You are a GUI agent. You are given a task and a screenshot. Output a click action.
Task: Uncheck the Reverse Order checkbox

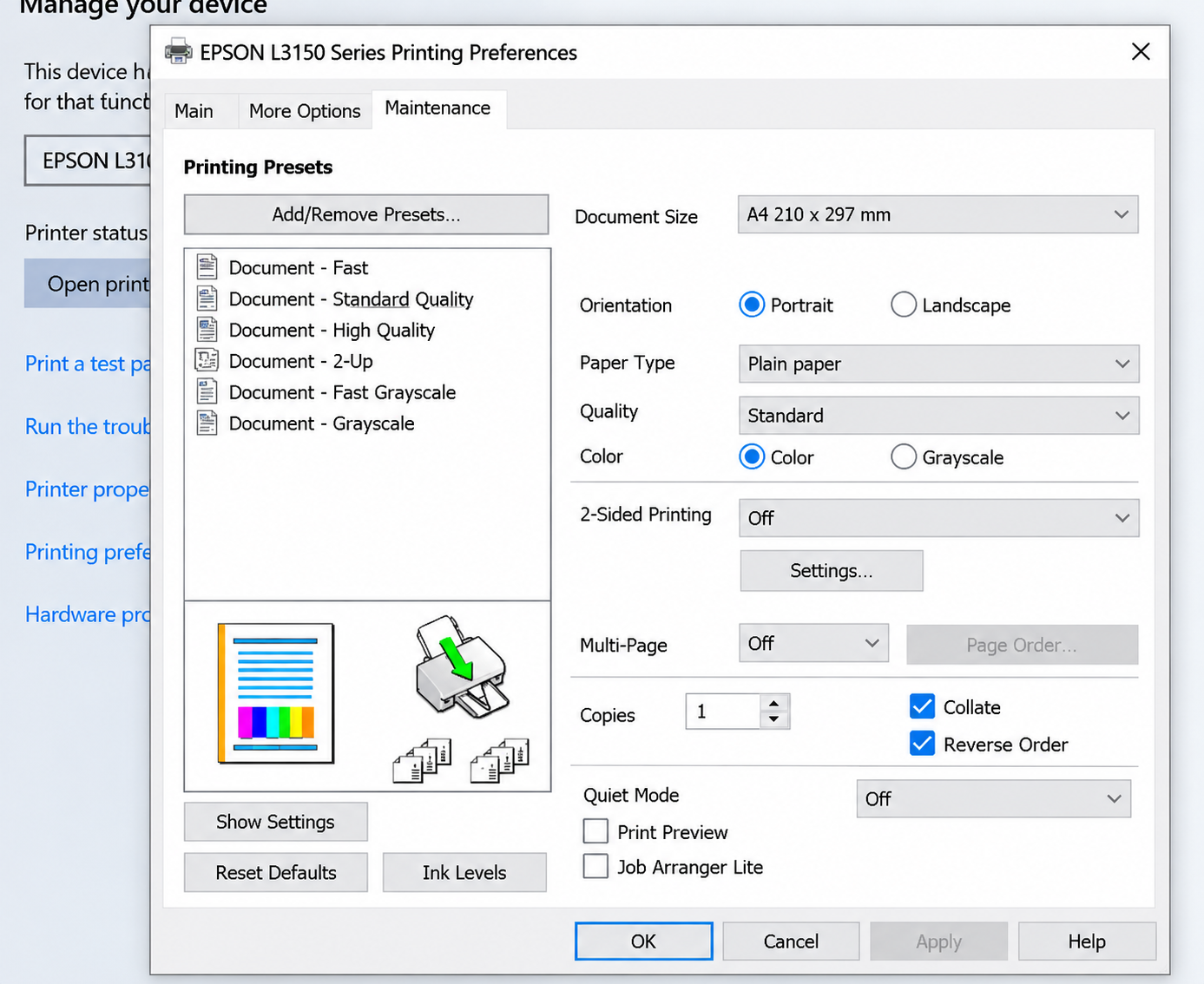[x=922, y=744]
